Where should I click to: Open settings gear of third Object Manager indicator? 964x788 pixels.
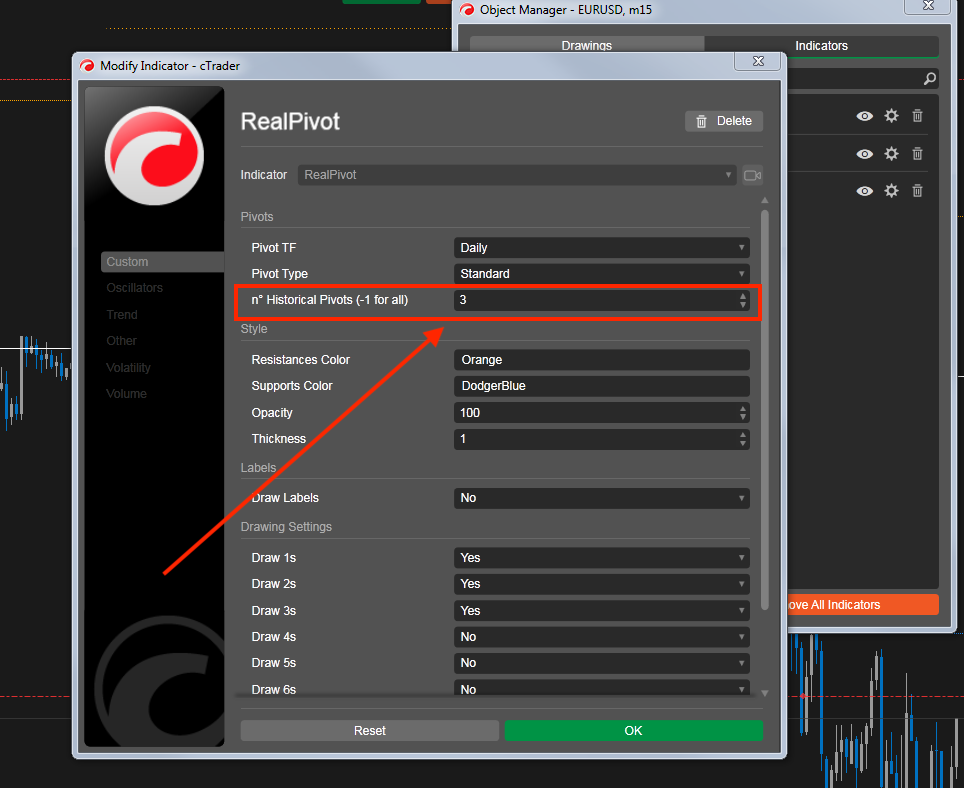click(x=891, y=191)
